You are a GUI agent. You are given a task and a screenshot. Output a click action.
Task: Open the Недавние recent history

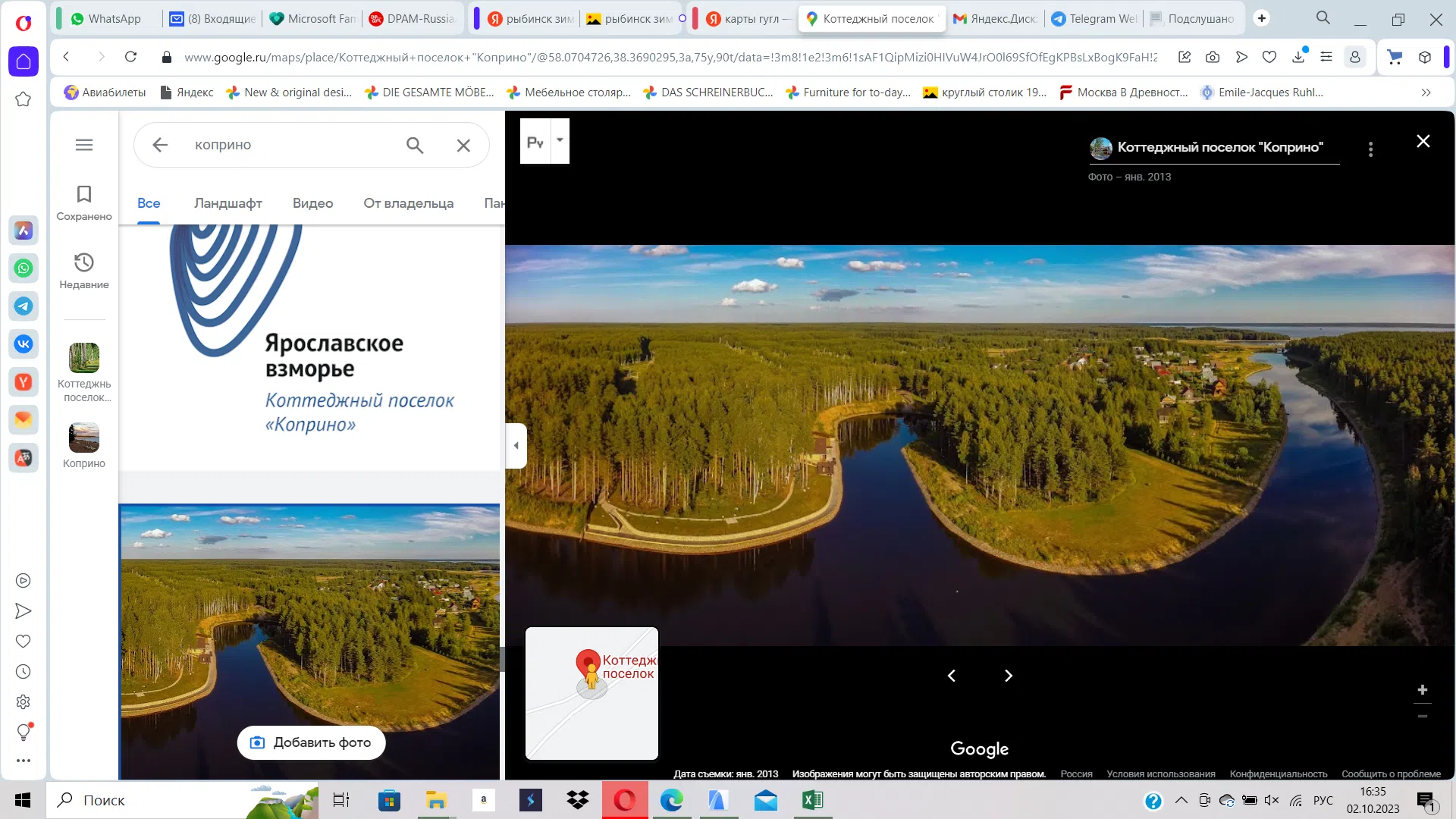click(x=84, y=271)
